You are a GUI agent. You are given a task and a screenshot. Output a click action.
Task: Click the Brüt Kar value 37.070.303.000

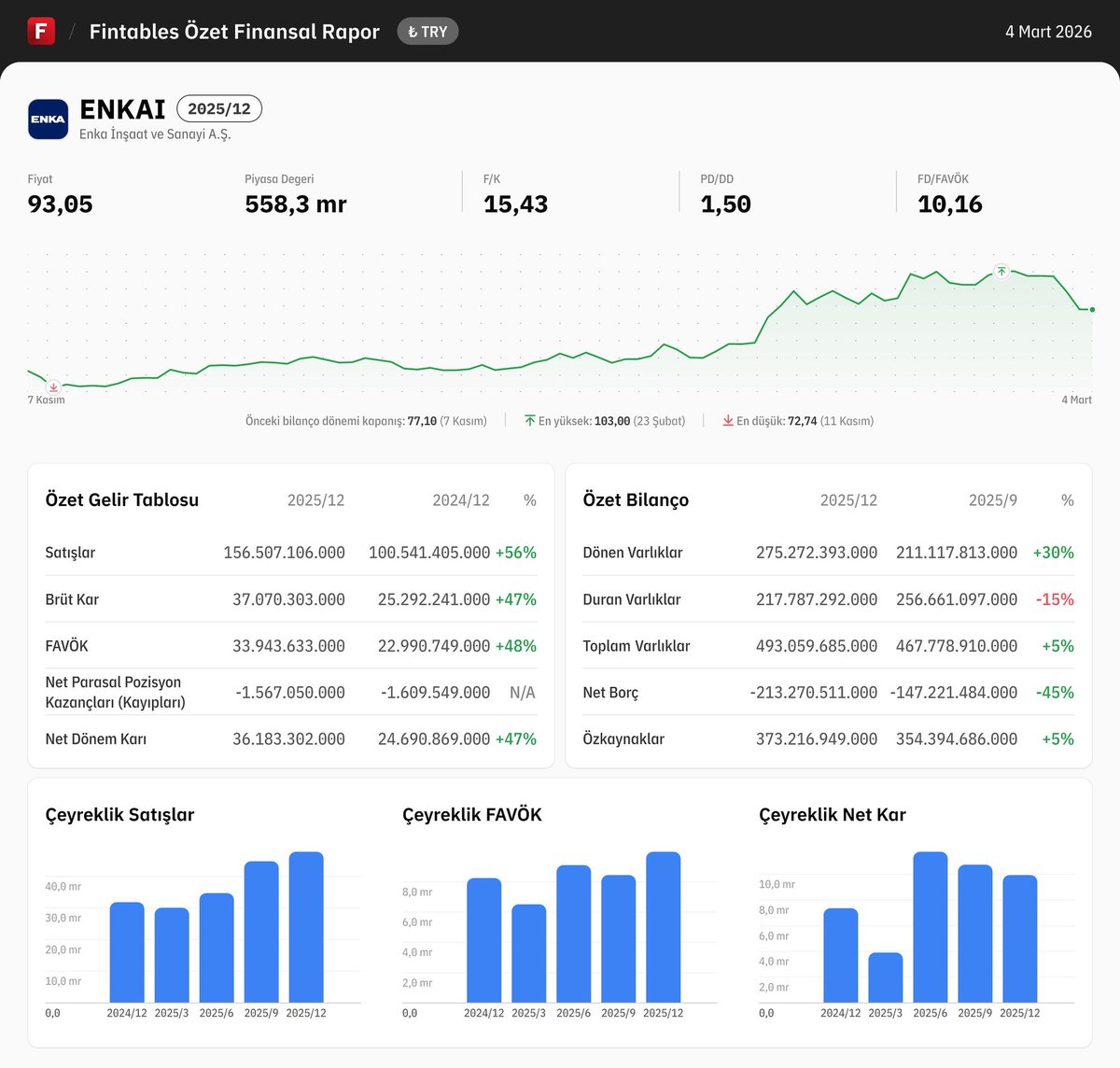click(288, 599)
